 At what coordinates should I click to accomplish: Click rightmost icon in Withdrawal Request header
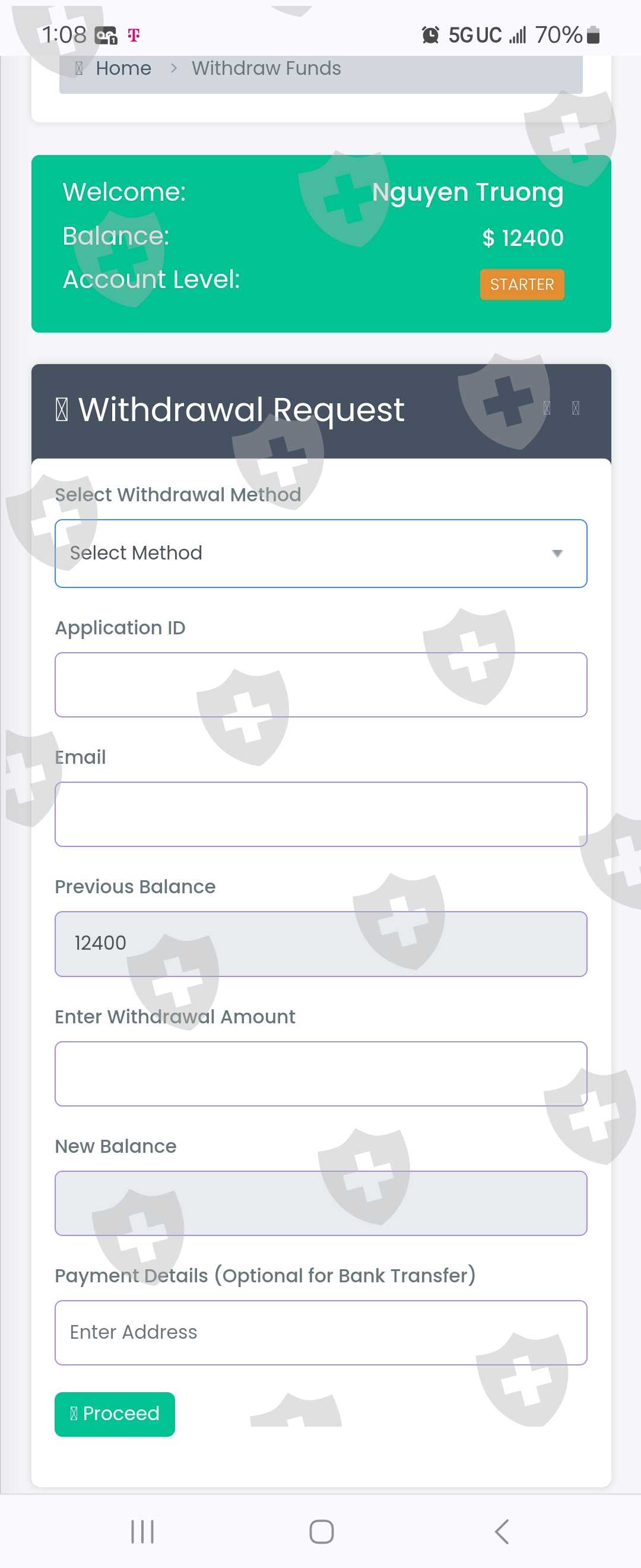pyautogui.click(x=575, y=408)
